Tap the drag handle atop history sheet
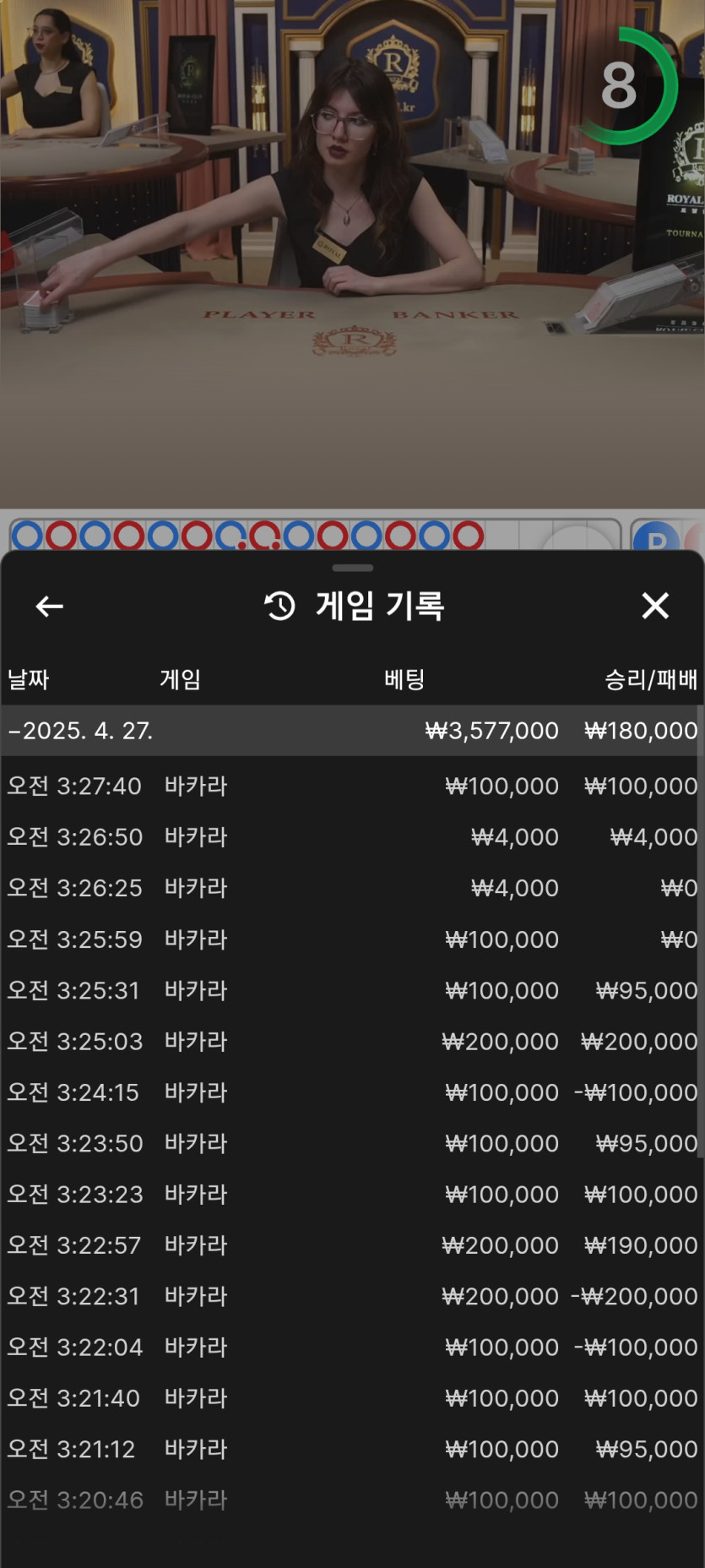This screenshot has width=705, height=1568. (352, 568)
